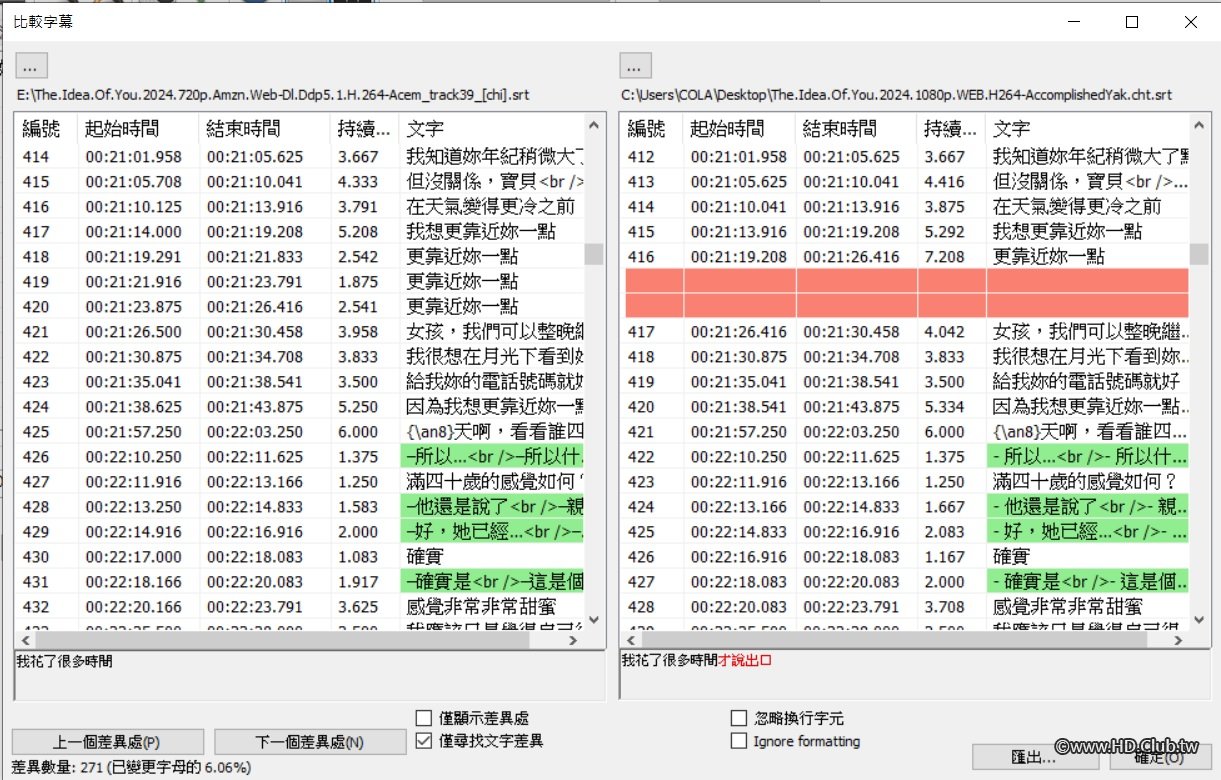The width and height of the screenshot is (1221, 780).
Task: Click right list 起始時間 column header
Action: coord(739,129)
